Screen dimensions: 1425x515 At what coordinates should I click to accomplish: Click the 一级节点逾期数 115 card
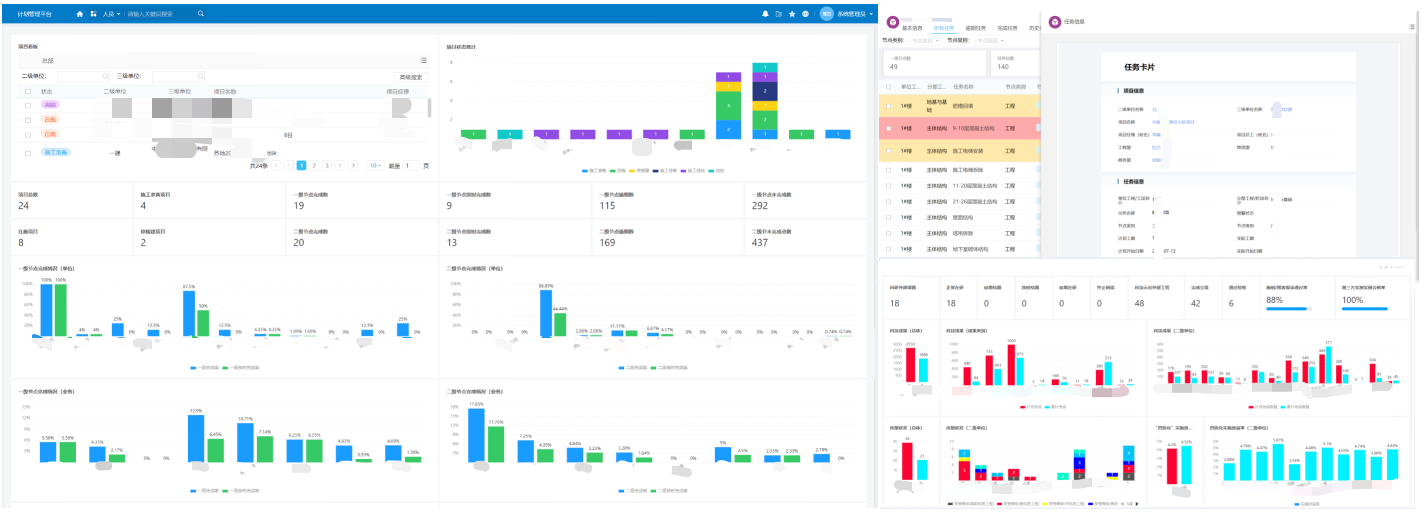tap(668, 202)
